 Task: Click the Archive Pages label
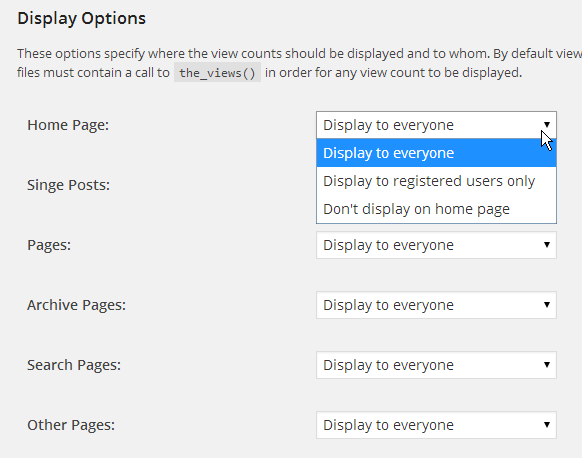pos(76,305)
